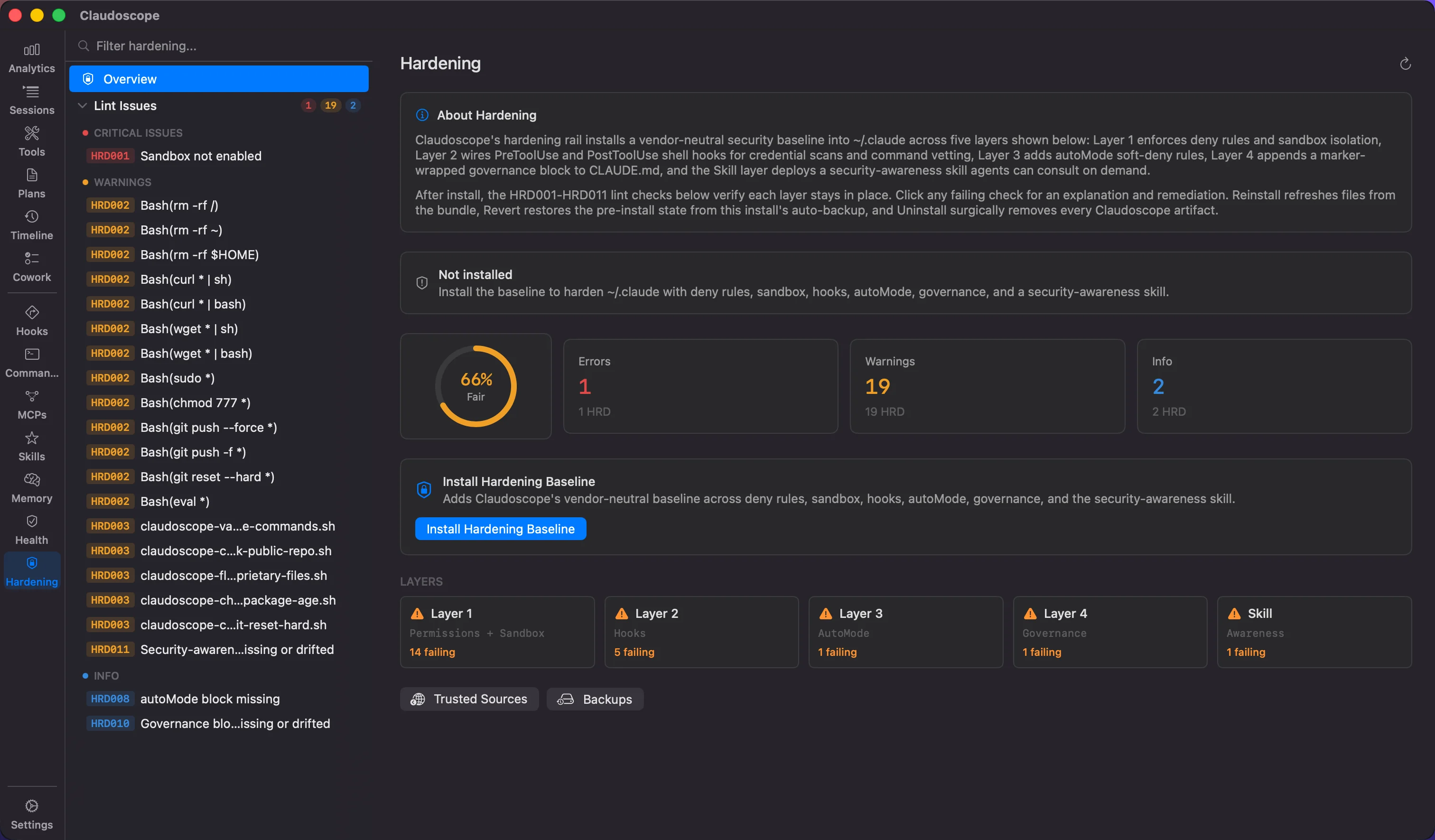
Task: Click the refresh icon beside Hardening title
Action: point(1406,63)
